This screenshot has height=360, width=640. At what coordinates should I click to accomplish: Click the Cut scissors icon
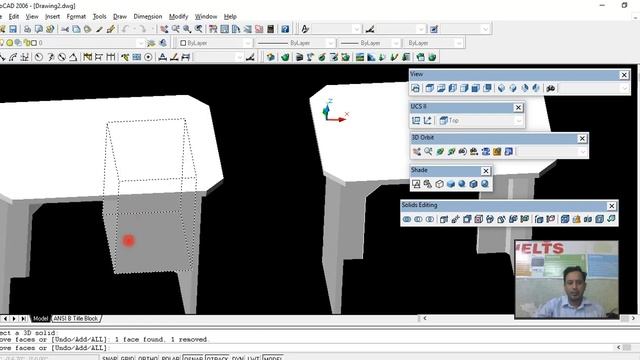pyautogui.click(x=65, y=29)
